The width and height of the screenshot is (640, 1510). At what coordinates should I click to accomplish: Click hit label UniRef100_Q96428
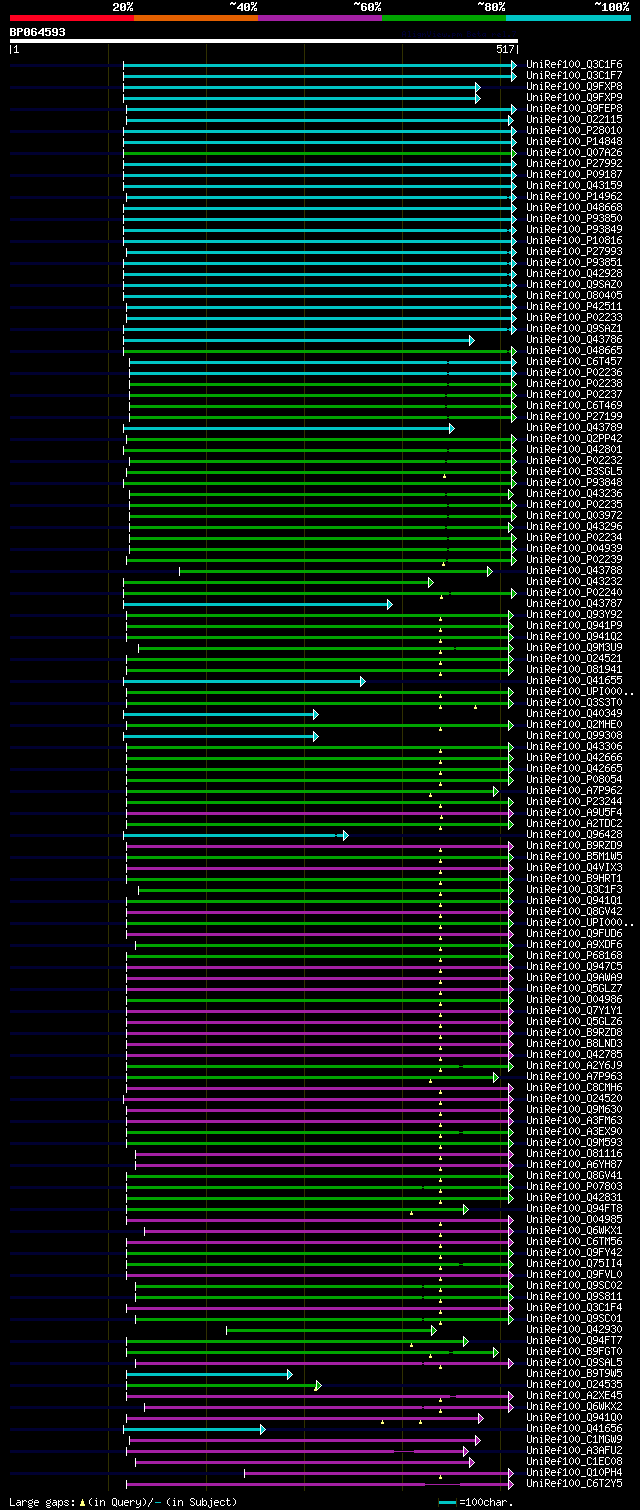[574, 835]
